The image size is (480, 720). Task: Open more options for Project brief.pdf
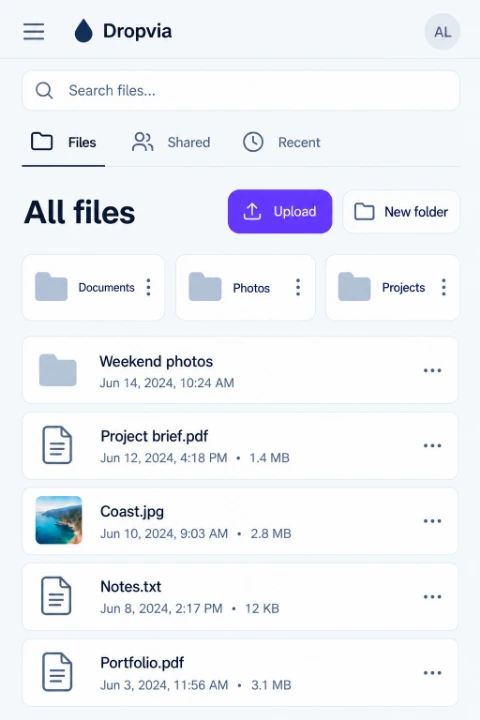(432, 445)
